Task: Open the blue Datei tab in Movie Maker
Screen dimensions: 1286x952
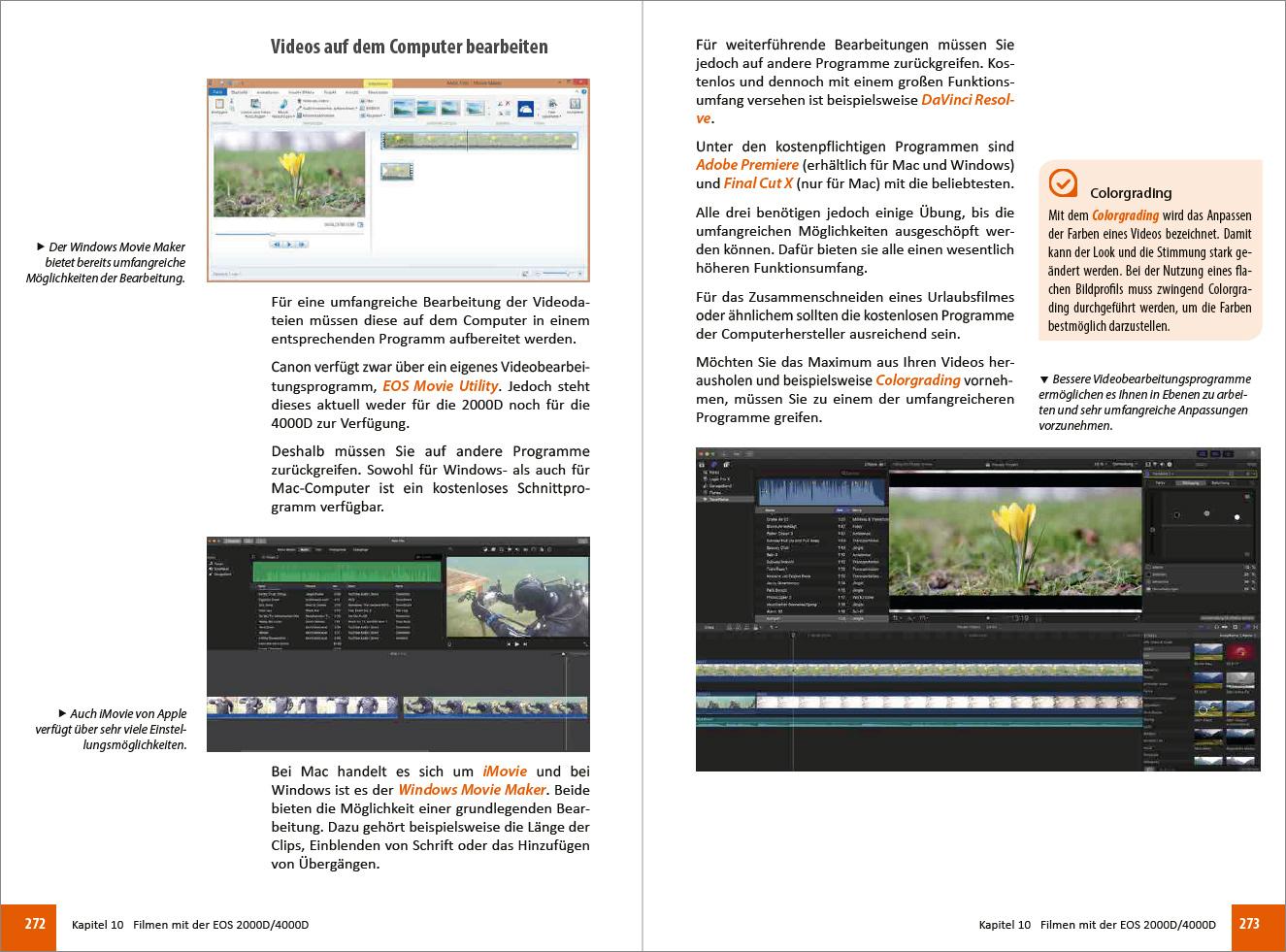Action: [219, 91]
